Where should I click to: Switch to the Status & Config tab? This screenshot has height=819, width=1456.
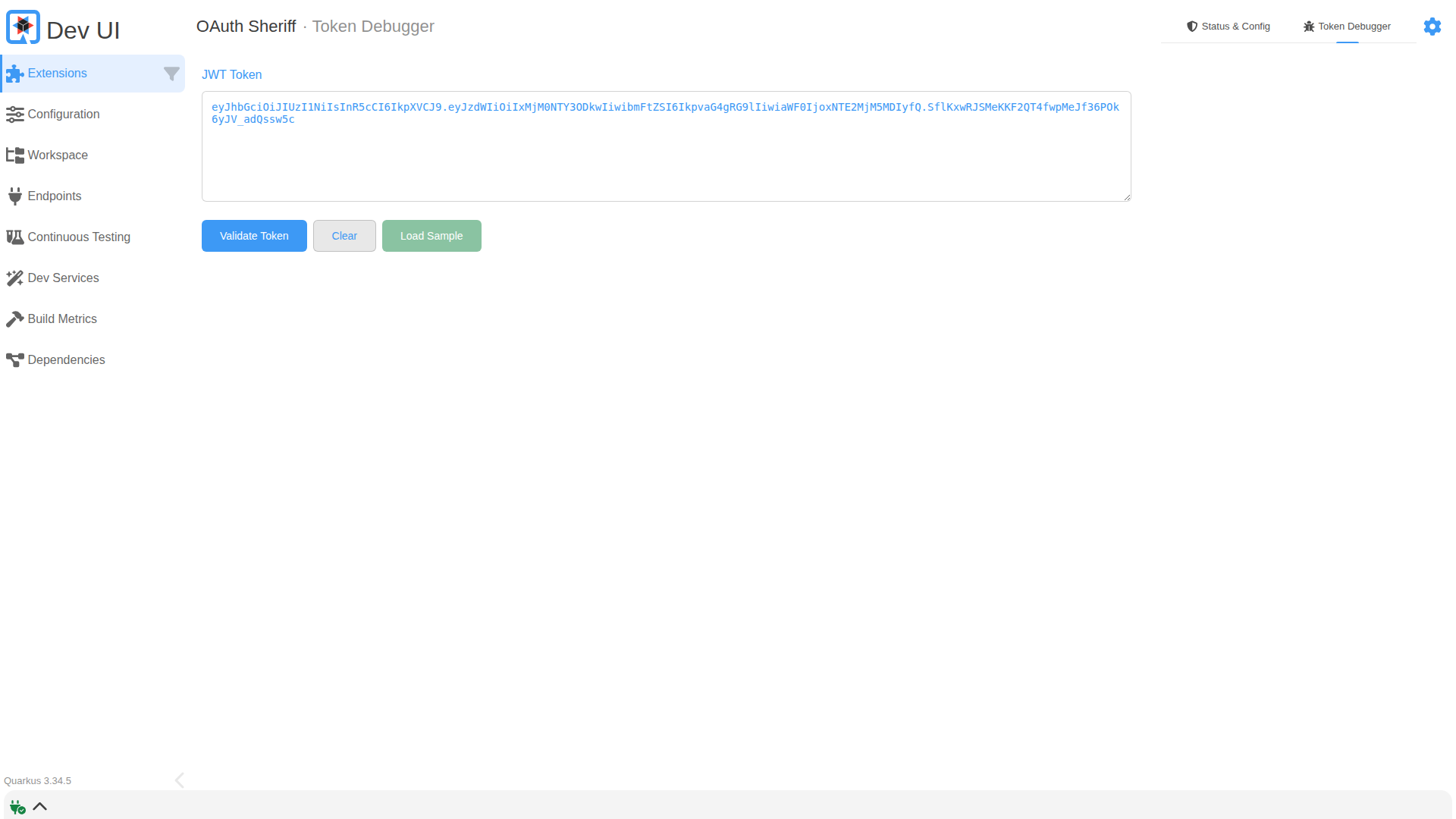click(1228, 27)
